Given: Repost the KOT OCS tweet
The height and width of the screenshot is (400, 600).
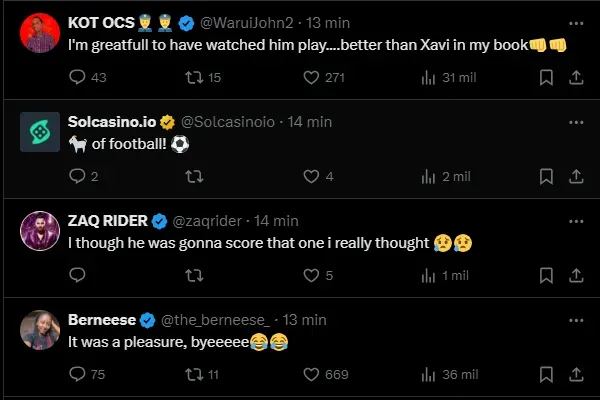Looking at the screenshot, I should (194, 77).
